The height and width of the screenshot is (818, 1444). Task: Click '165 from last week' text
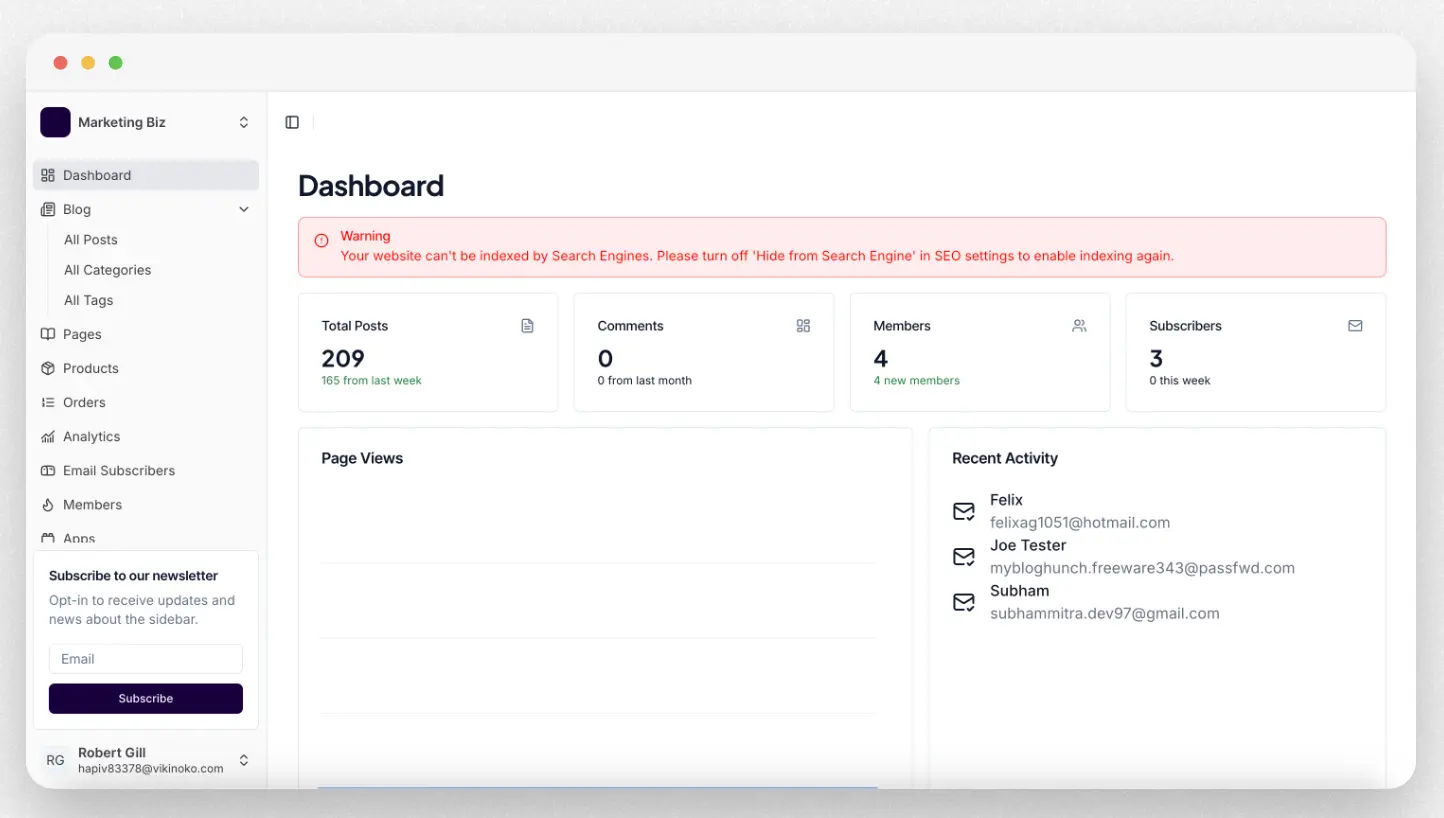tap(372, 381)
